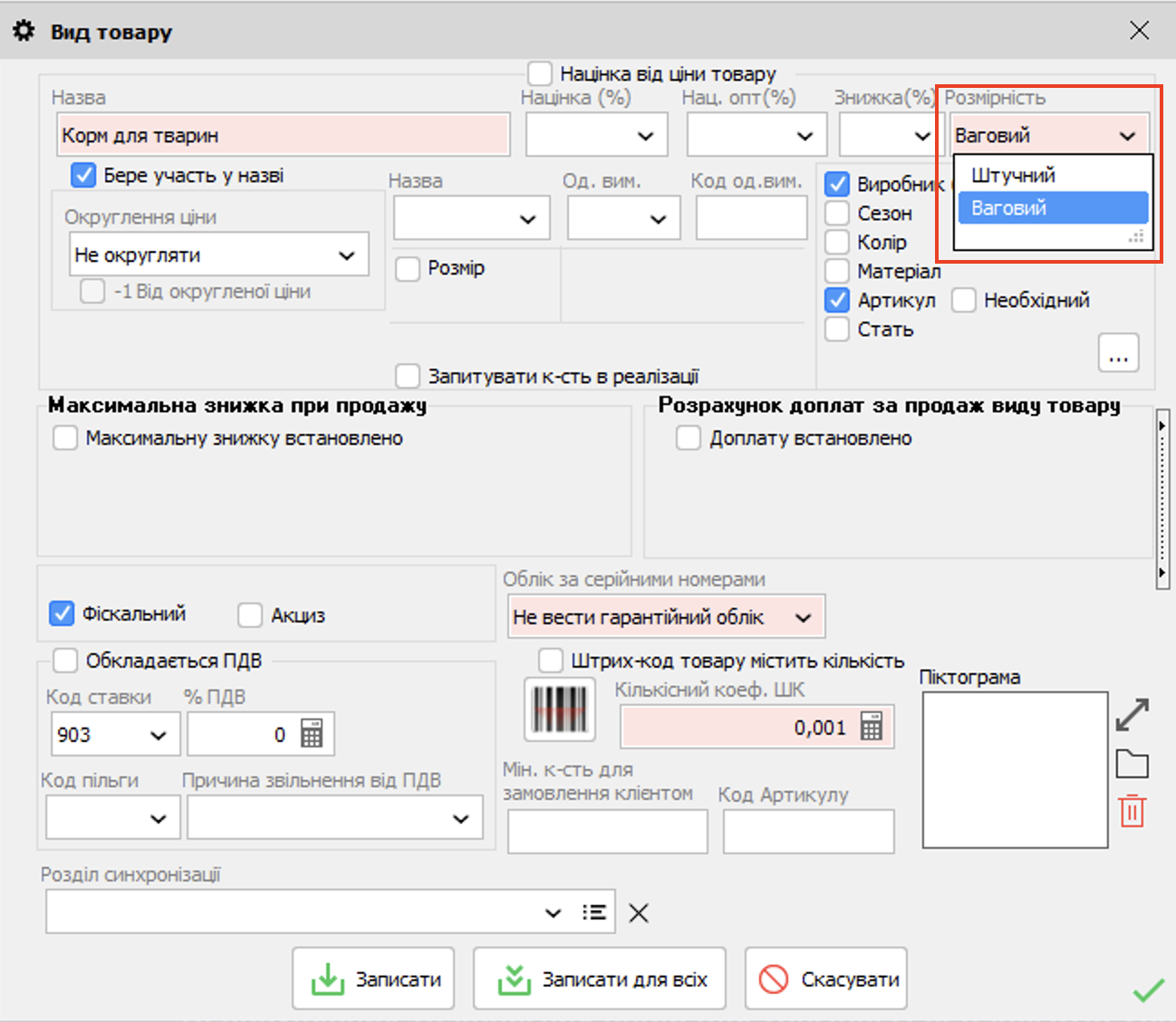Open calculator next to % ПДВ field

click(x=312, y=734)
